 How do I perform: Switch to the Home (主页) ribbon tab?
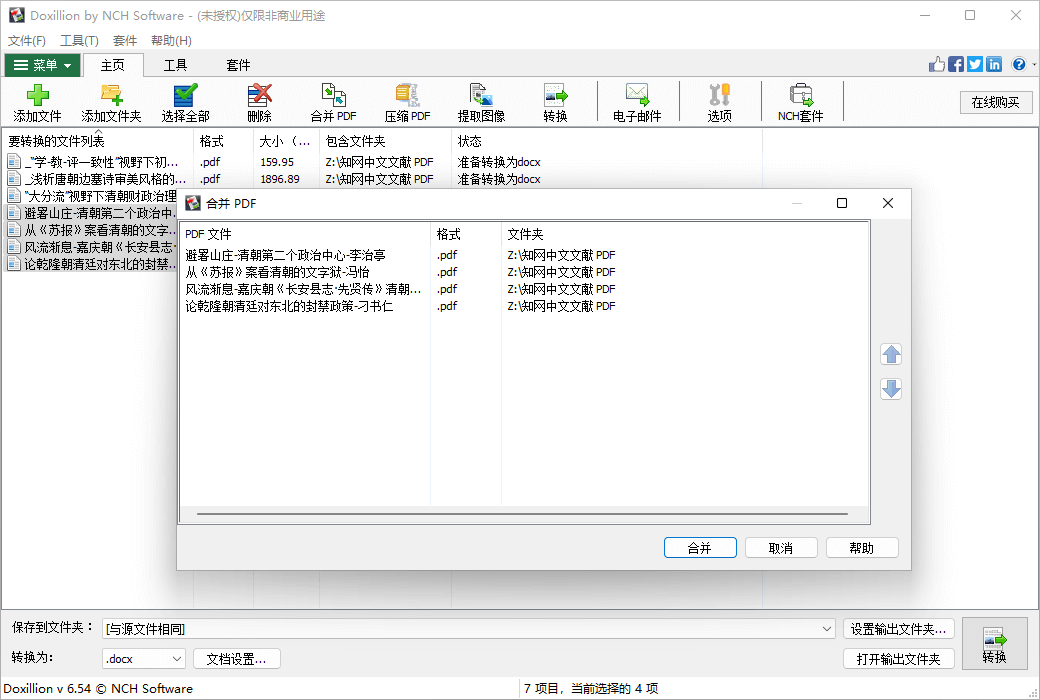(113, 65)
